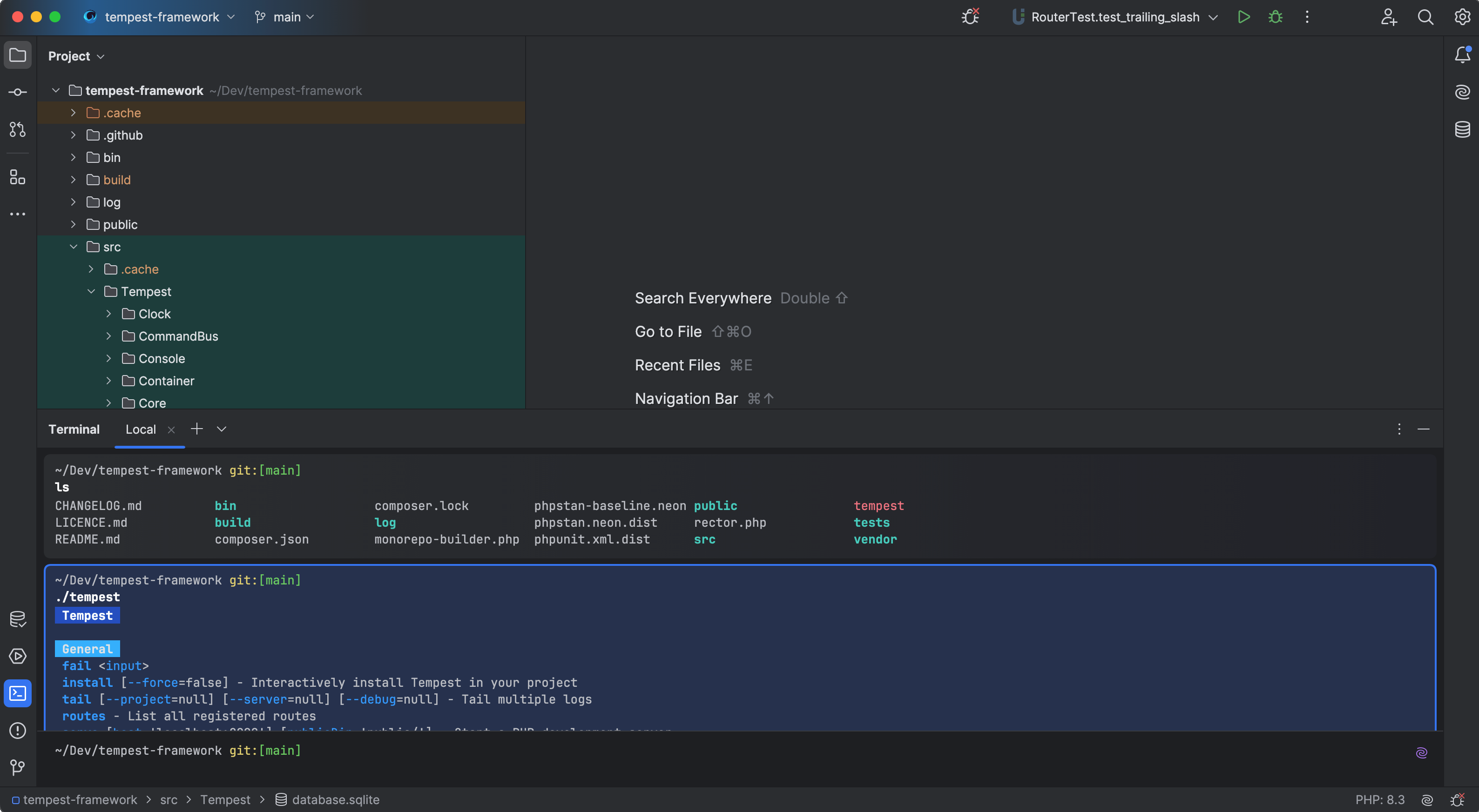Select the Local terminal tab
This screenshot has height=812, width=1479.
tap(141, 429)
